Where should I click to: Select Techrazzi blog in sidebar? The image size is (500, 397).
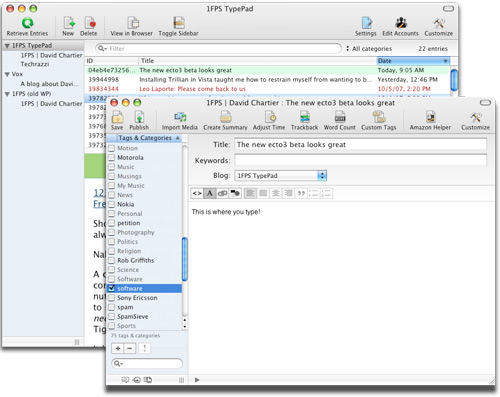click(35, 64)
